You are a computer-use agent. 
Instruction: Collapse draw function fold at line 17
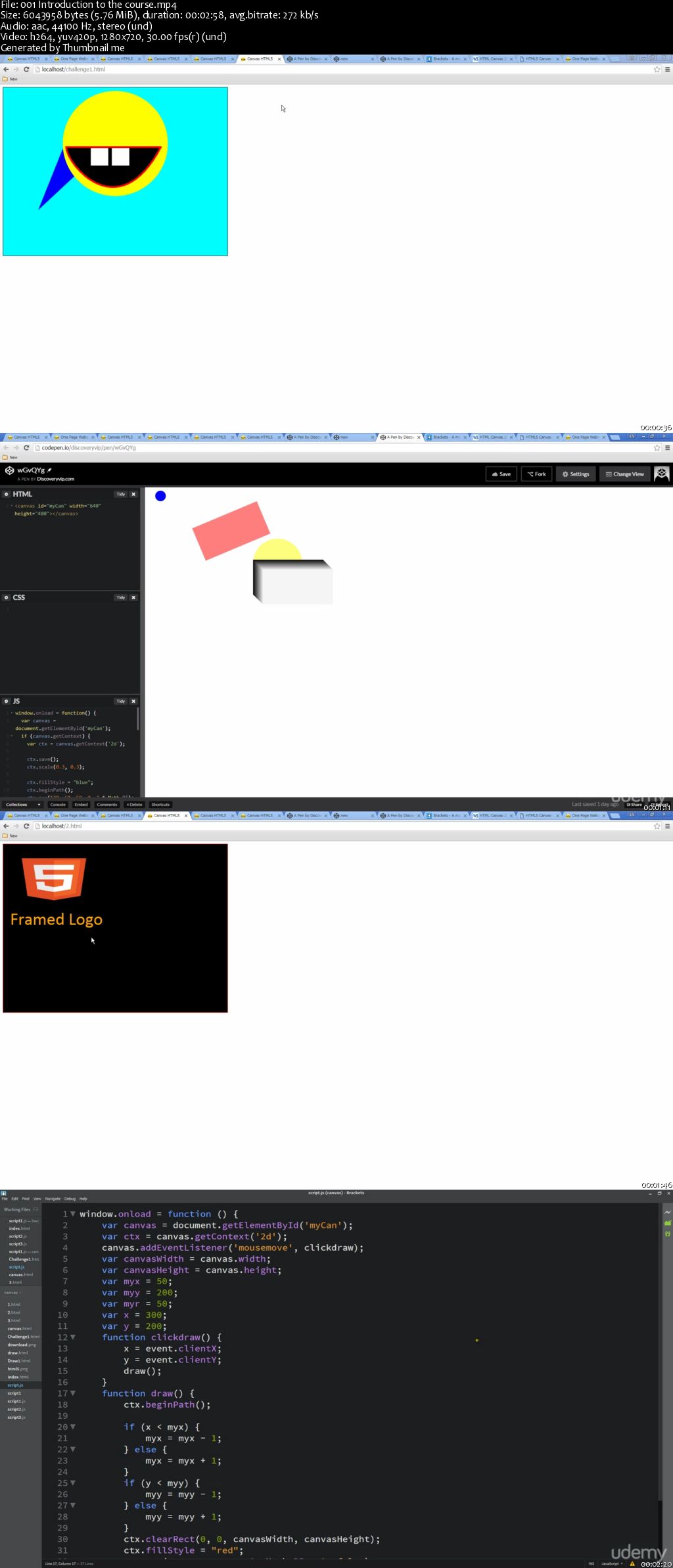pos(73,1393)
